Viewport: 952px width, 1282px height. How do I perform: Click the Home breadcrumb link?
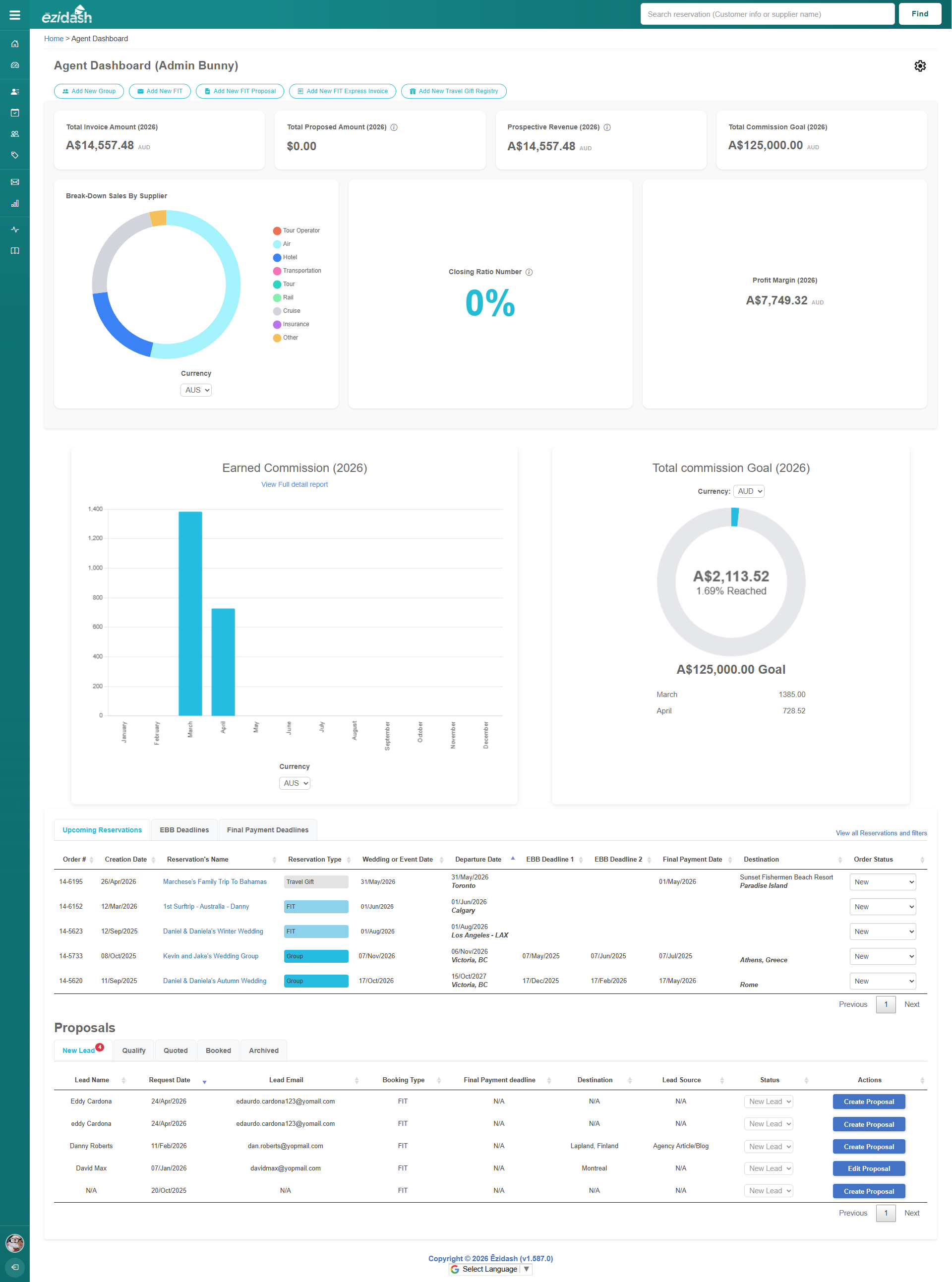pos(54,39)
